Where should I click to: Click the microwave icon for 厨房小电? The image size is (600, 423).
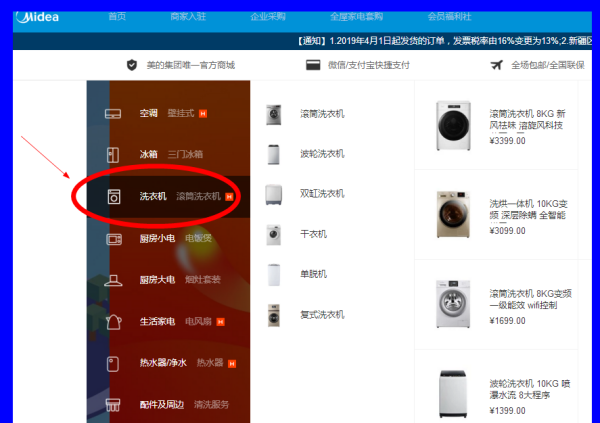[x=114, y=239]
